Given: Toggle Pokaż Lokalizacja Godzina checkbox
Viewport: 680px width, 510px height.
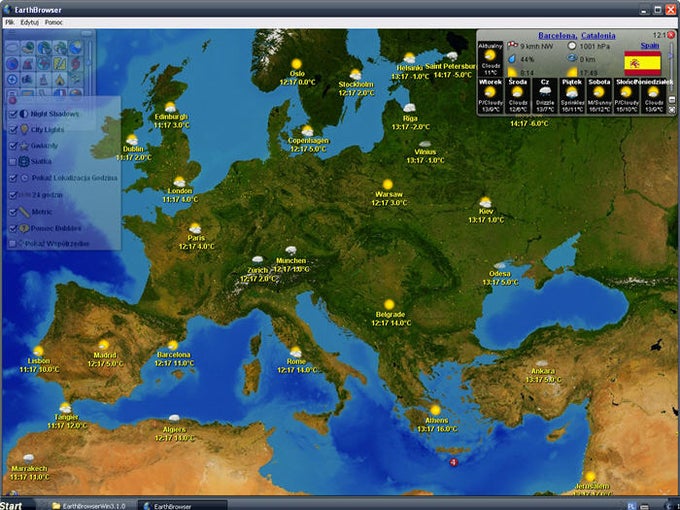Looking at the screenshot, I should tap(13, 178).
